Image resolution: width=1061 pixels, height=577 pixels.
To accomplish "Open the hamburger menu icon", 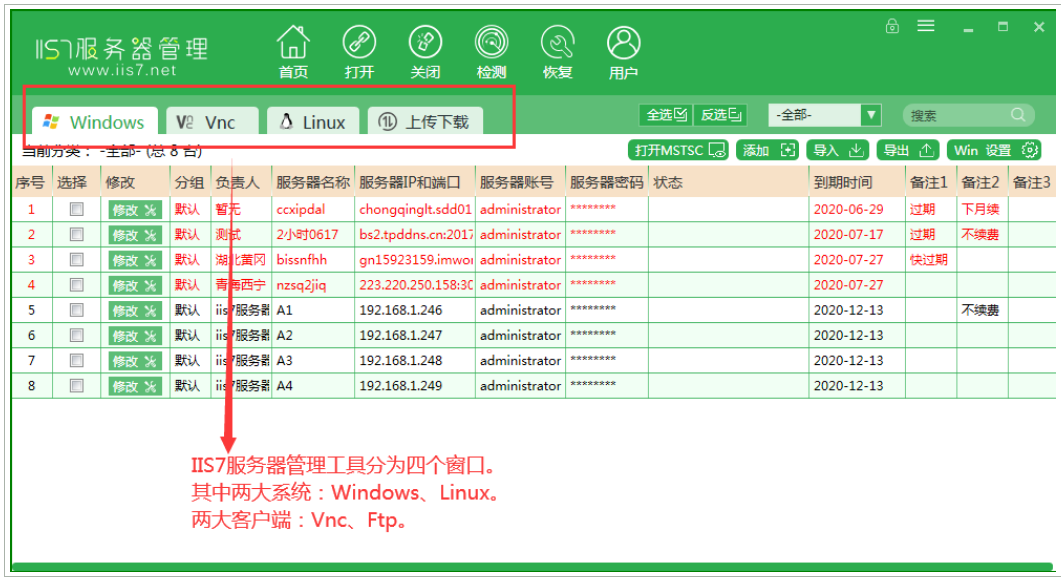I will [926, 26].
